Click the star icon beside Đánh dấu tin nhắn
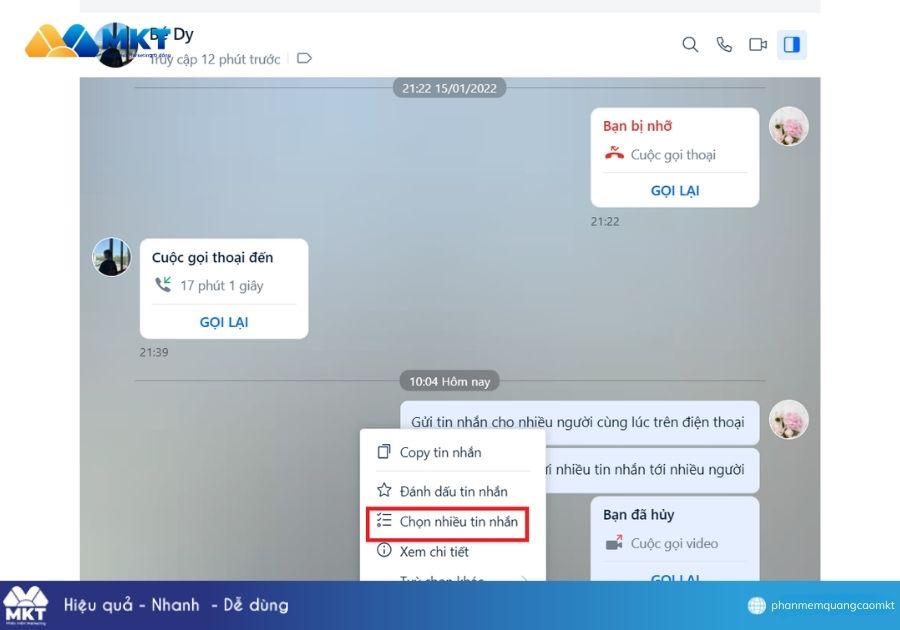The image size is (900, 630). tap(383, 490)
